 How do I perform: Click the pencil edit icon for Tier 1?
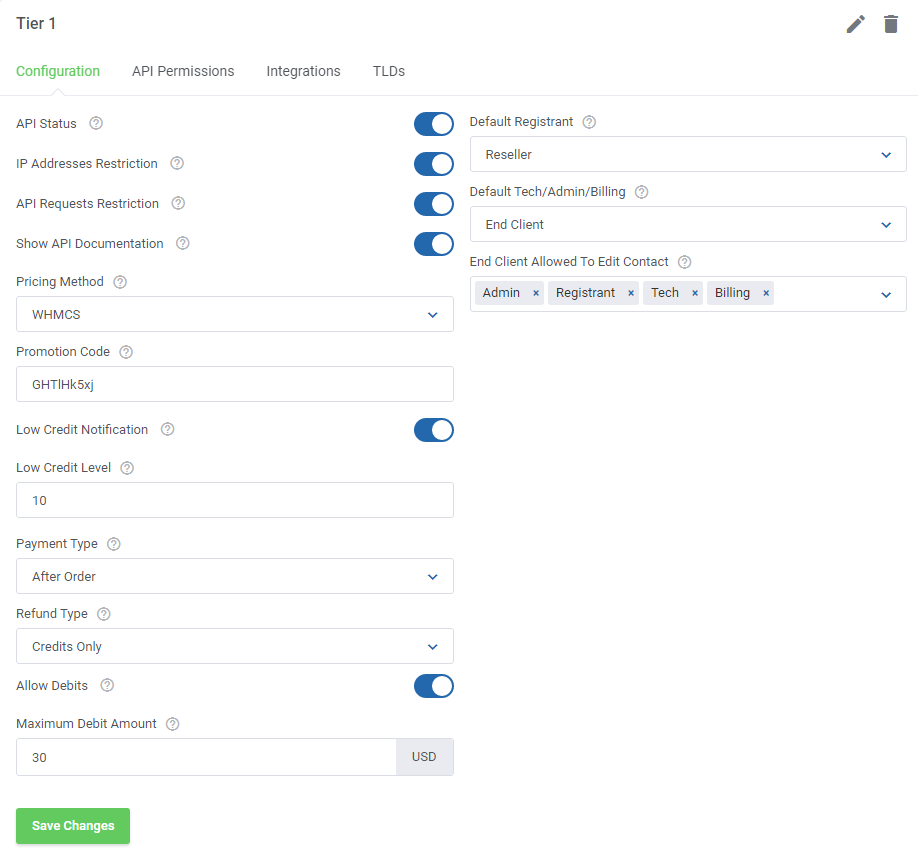(x=855, y=24)
